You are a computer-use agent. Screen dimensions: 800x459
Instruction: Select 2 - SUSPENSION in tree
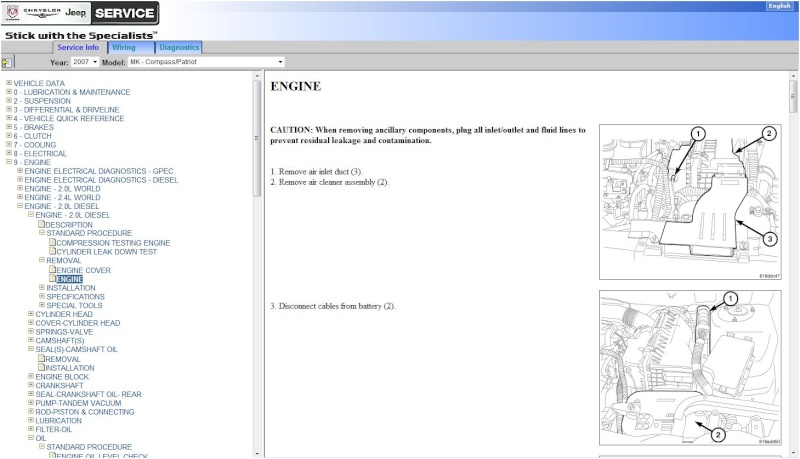42,101
